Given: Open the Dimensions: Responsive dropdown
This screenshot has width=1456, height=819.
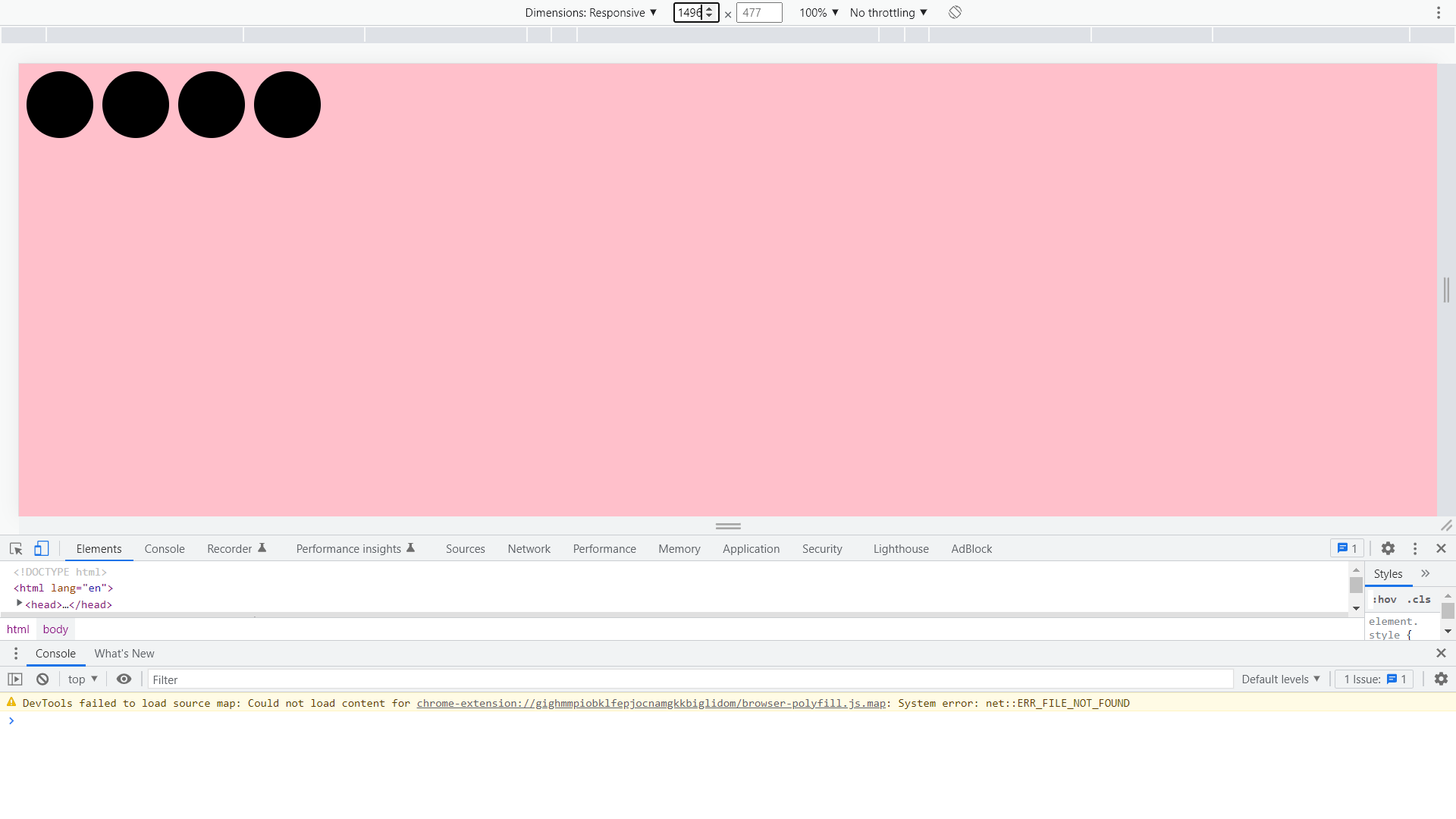Looking at the screenshot, I should pyautogui.click(x=591, y=12).
